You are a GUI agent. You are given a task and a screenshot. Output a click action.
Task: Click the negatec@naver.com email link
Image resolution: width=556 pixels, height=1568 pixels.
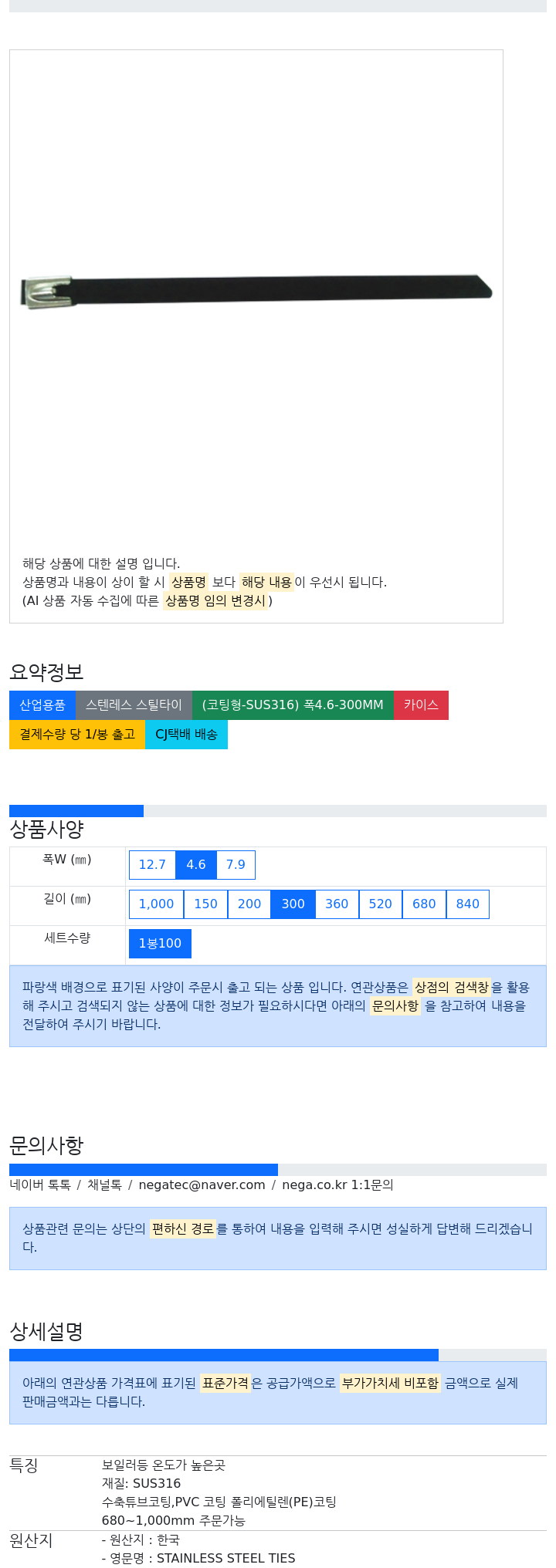(x=202, y=1185)
